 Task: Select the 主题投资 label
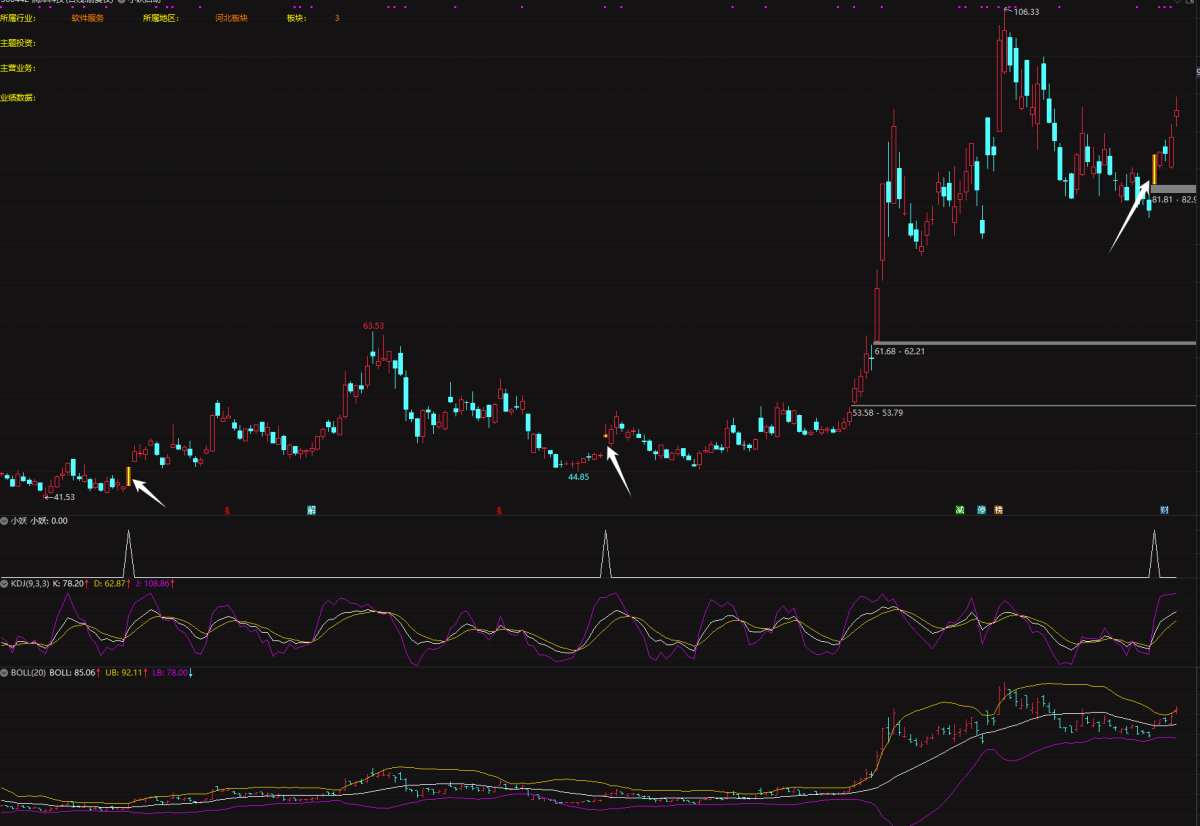(17, 43)
